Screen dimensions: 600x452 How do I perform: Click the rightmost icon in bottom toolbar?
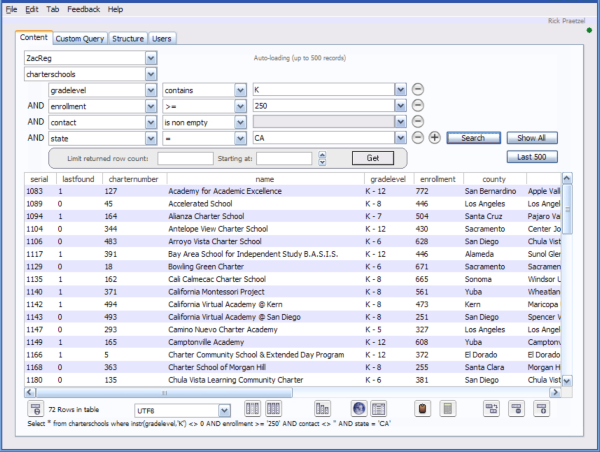542,409
